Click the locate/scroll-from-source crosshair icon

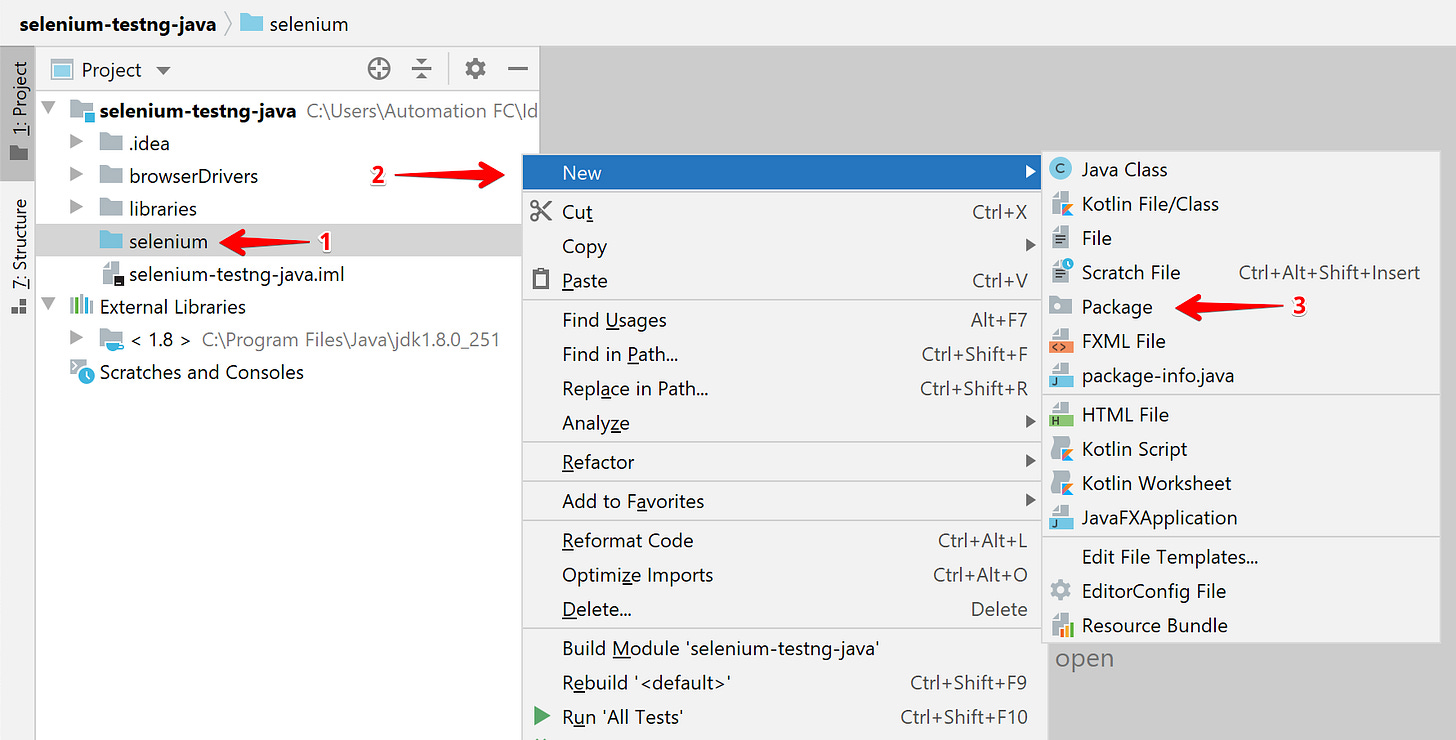(379, 69)
